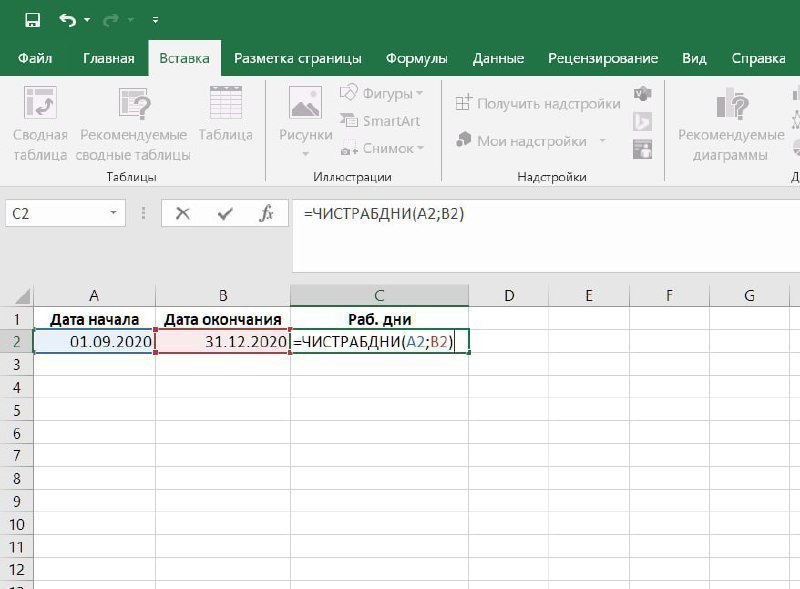Switch to the Формулы tab
The width and height of the screenshot is (800, 589).
[x=416, y=58]
